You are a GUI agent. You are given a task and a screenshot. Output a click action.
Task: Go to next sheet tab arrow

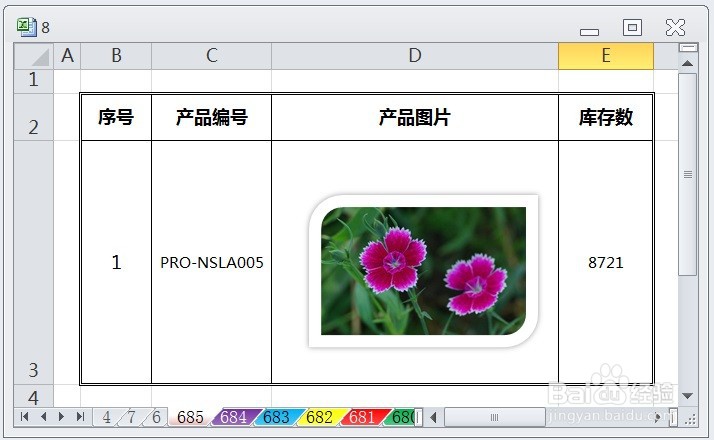coord(61,416)
